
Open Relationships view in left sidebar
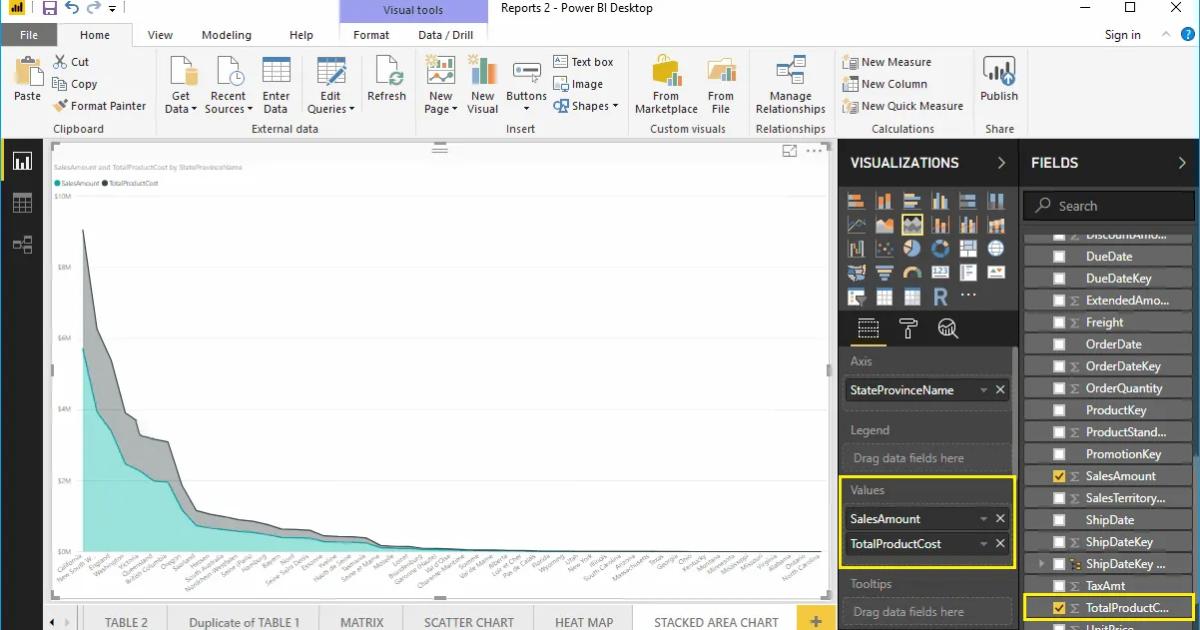(x=22, y=244)
